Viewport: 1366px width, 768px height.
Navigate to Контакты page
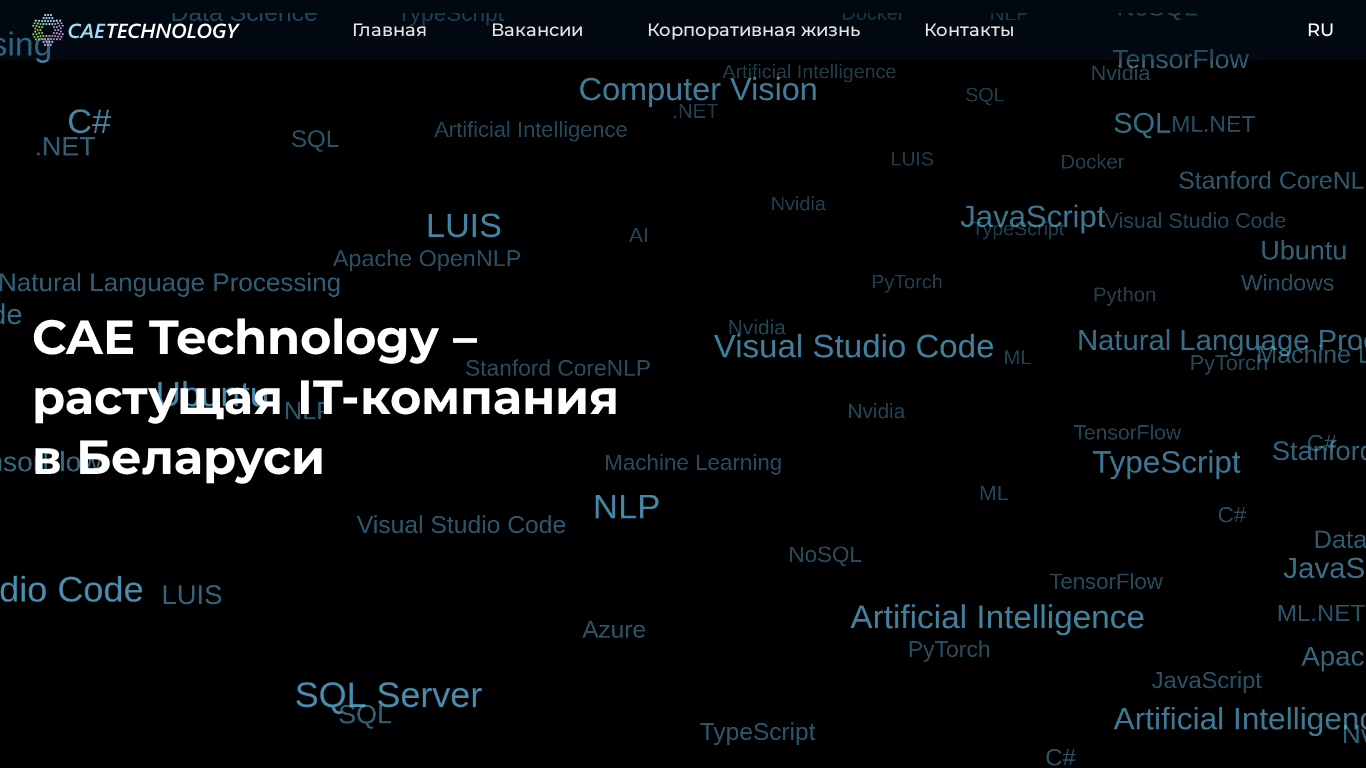969,30
